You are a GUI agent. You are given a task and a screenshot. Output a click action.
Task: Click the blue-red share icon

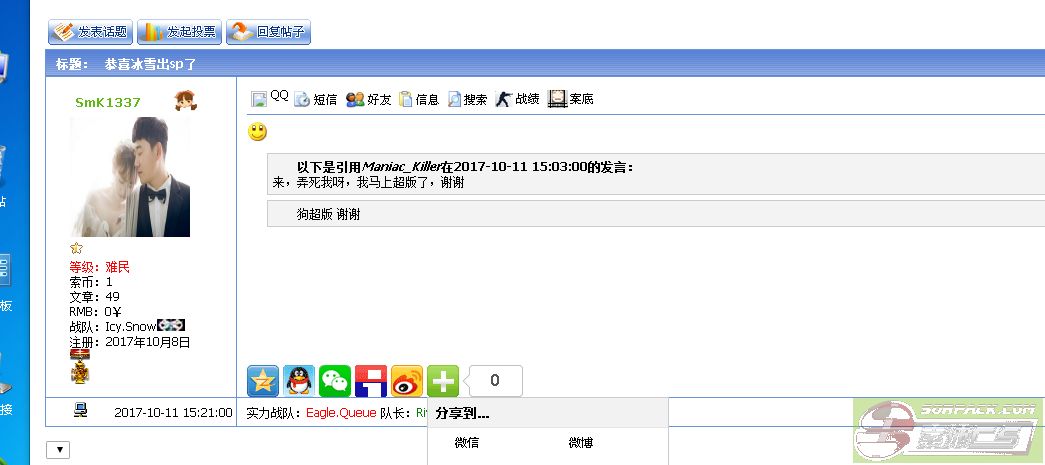coord(371,381)
